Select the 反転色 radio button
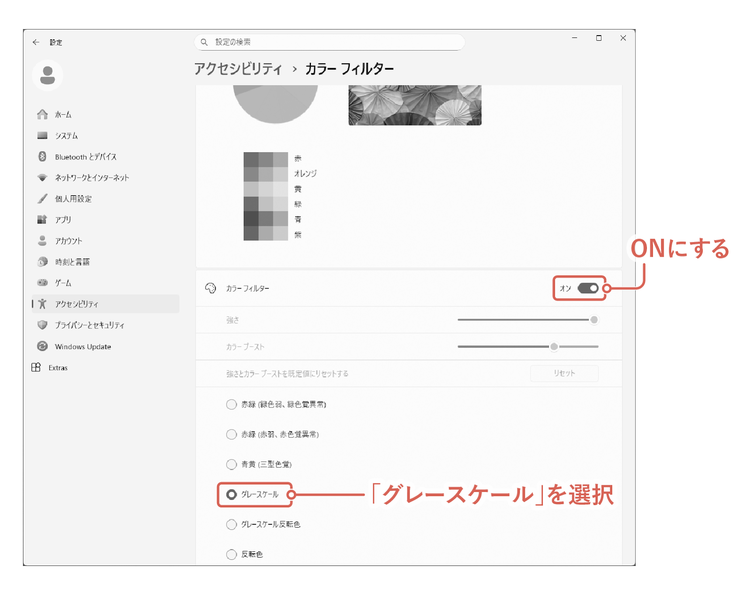The width and height of the screenshot is (750, 595). [x=232, y=554]
